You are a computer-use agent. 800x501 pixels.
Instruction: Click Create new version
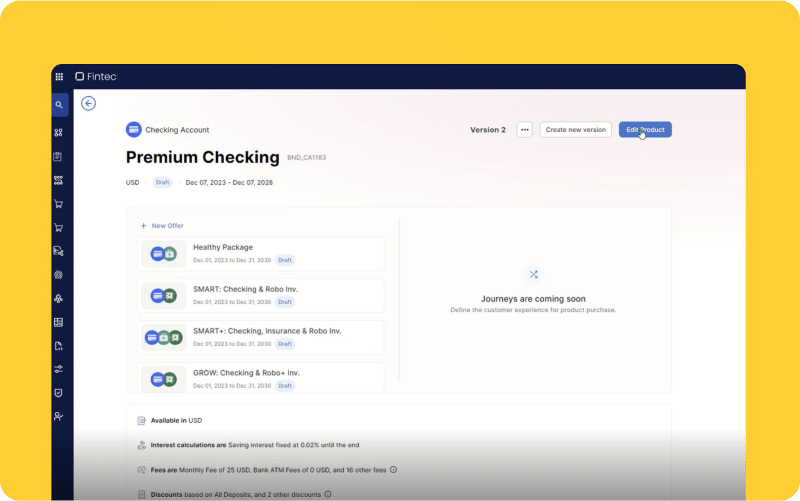576,130
